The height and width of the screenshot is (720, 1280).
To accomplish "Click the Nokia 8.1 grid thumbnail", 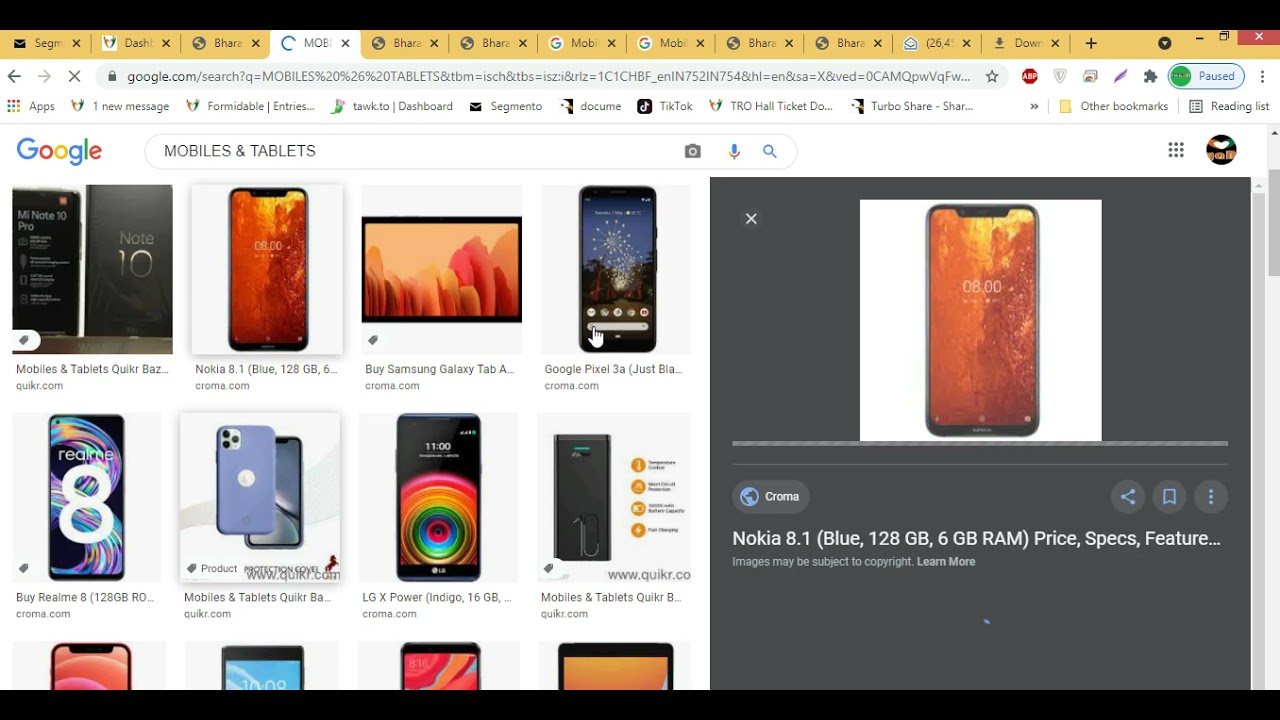I will pyautogui.click(x=267, y=269).
